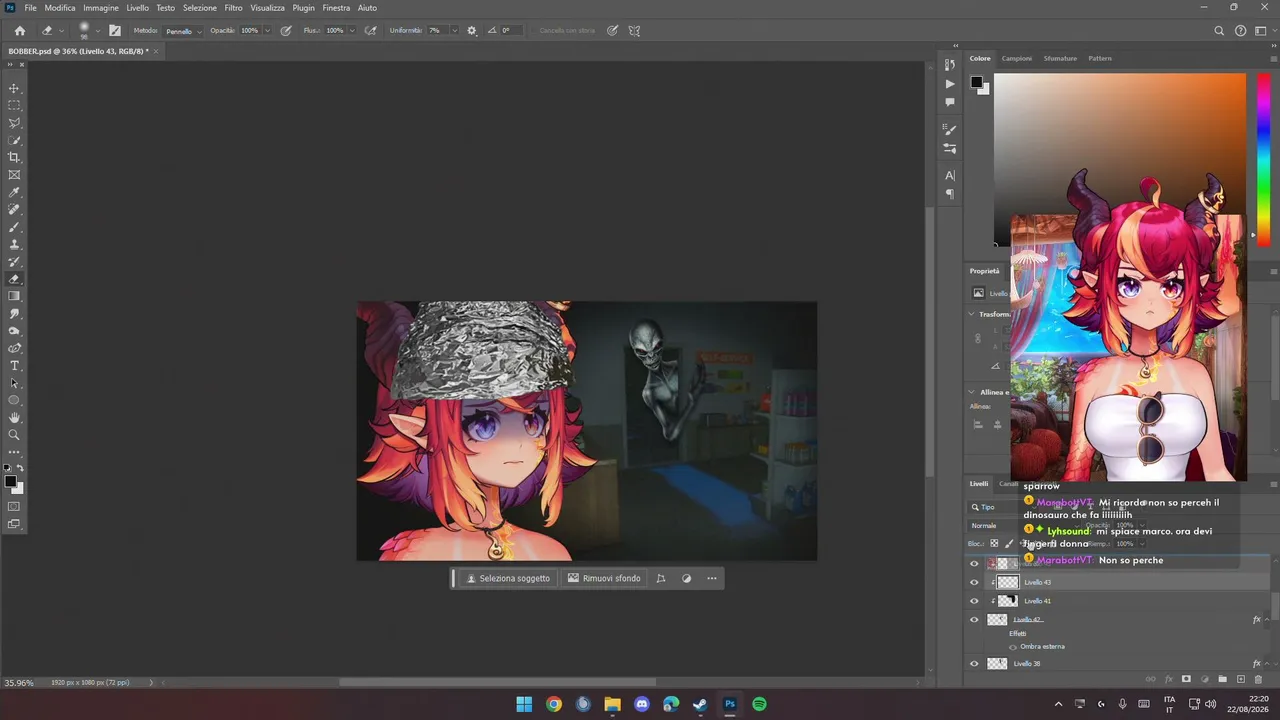Hide the Livello 38 layer

pos(975,663)
